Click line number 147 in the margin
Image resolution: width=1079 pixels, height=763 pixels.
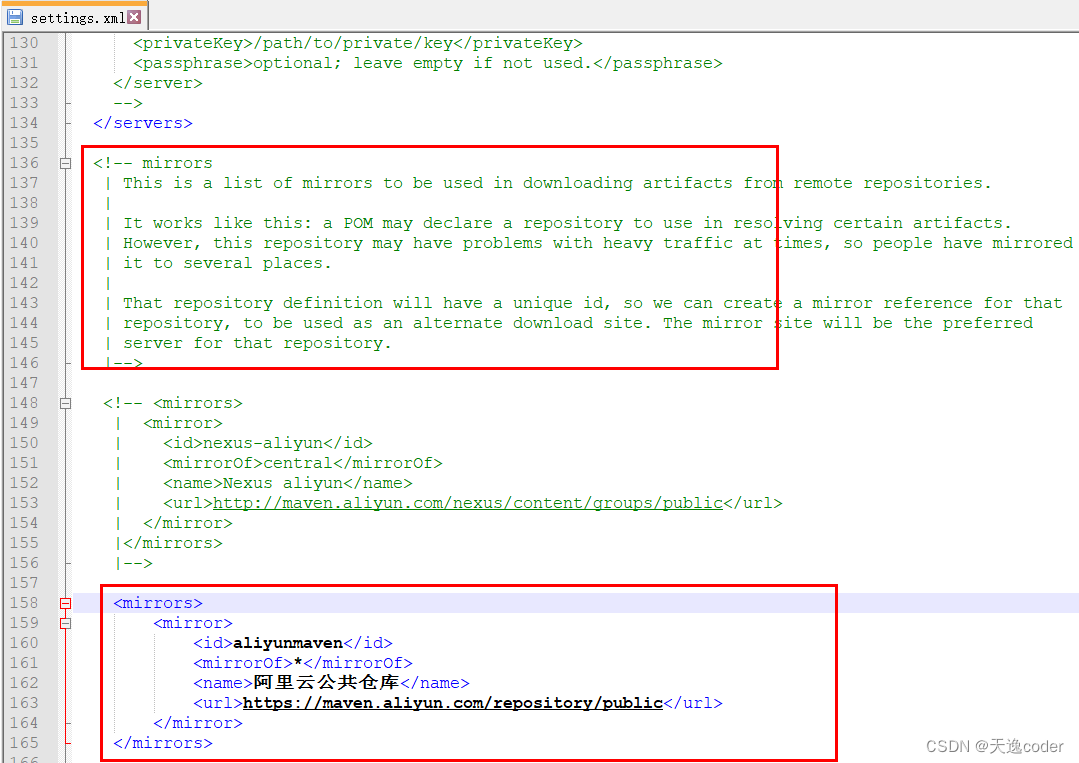(x=24, y=383)
